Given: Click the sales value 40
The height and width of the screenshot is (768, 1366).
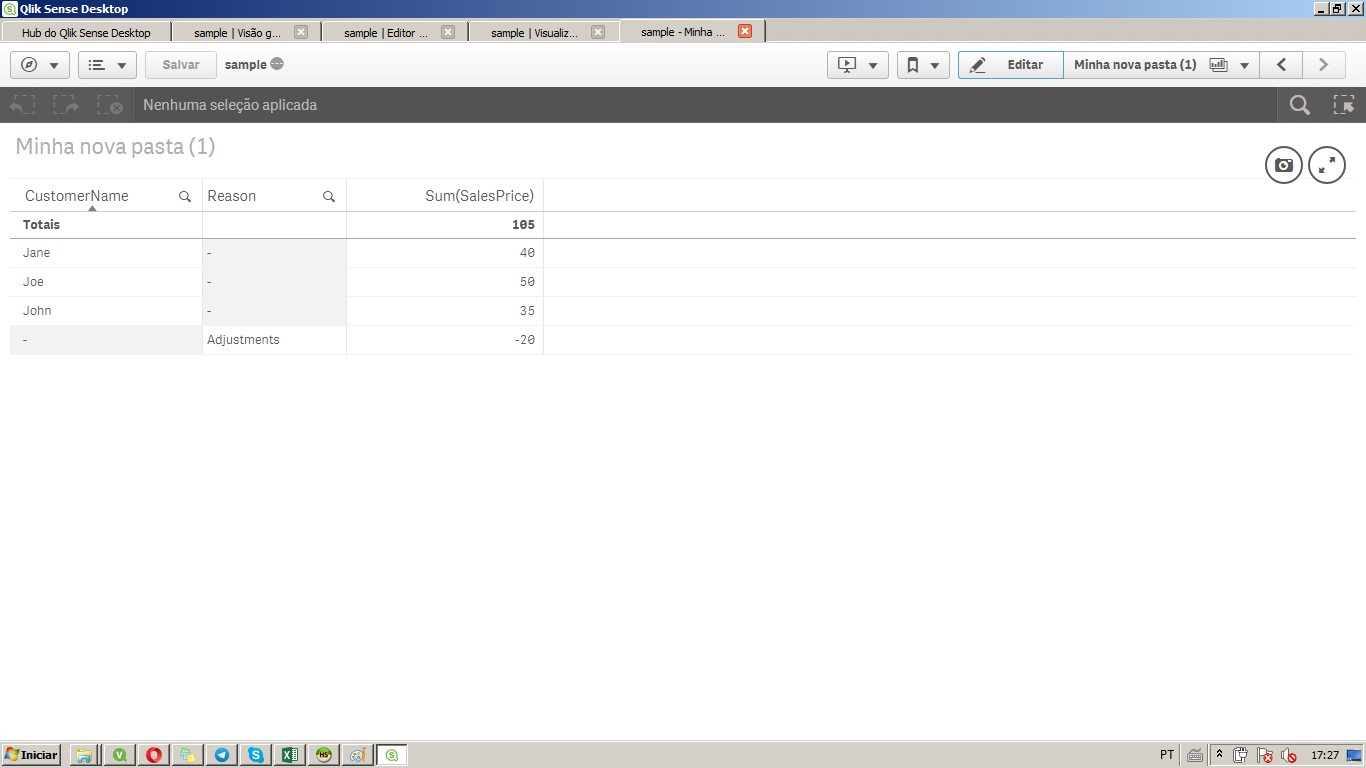Looking at the screenshot, I should 527,253.
